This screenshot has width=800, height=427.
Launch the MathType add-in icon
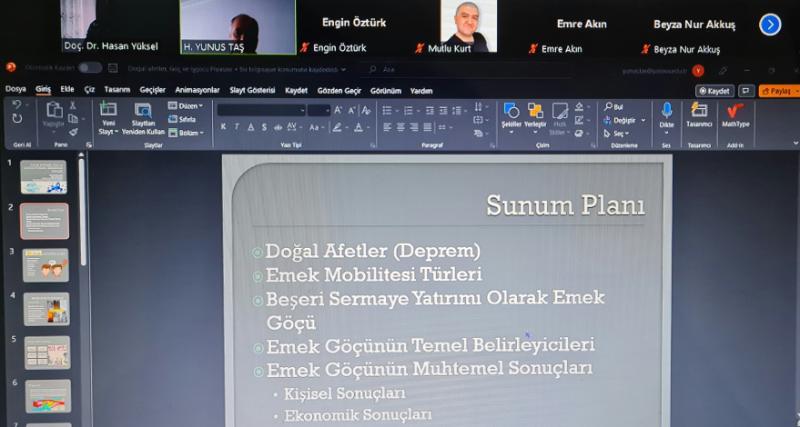tap(735, 110)
